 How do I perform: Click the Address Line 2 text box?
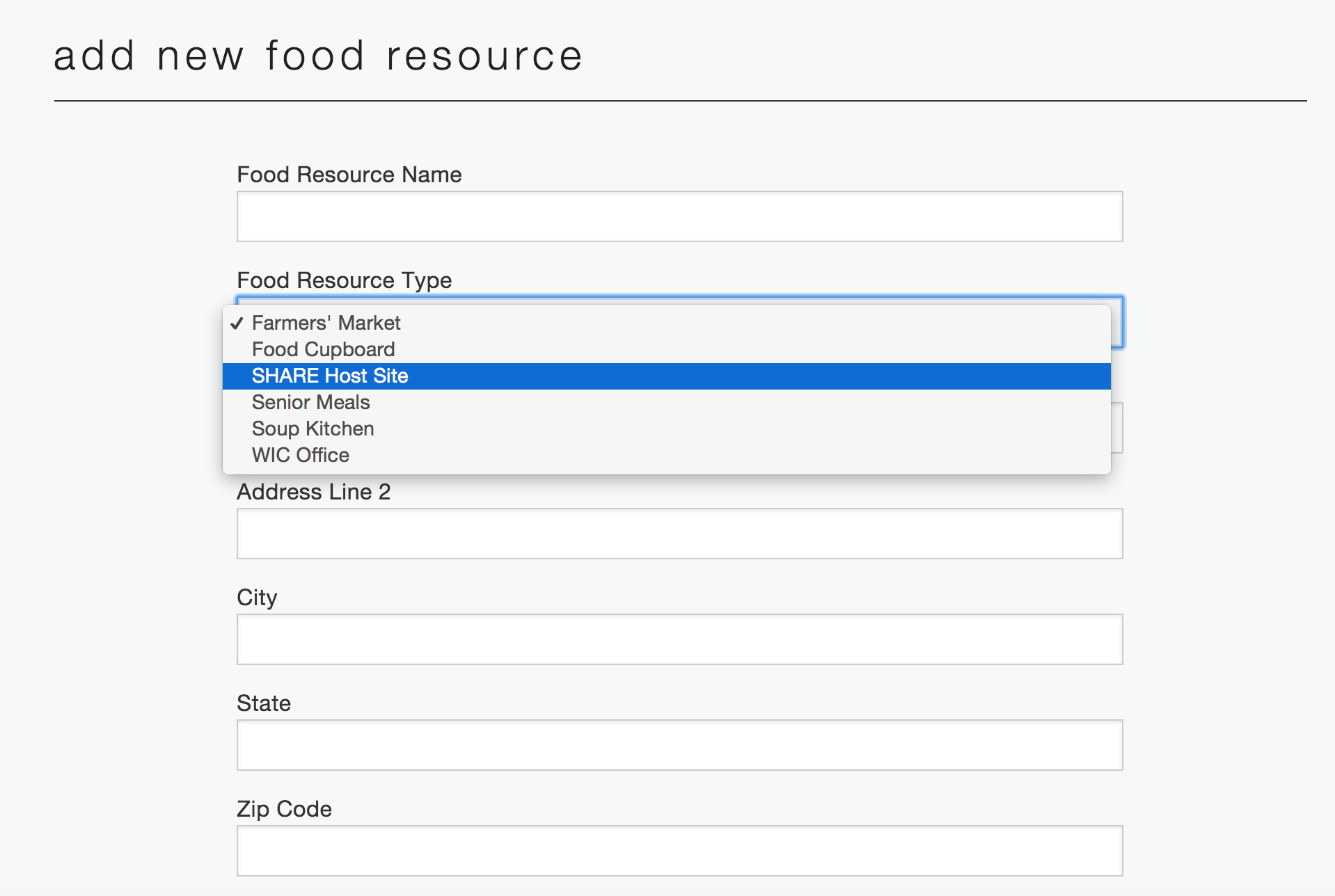tap(679, 534)
